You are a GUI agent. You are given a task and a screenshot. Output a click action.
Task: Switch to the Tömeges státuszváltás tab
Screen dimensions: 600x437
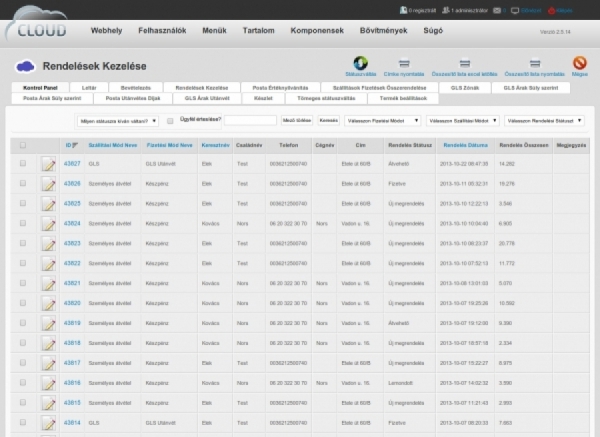326,98
